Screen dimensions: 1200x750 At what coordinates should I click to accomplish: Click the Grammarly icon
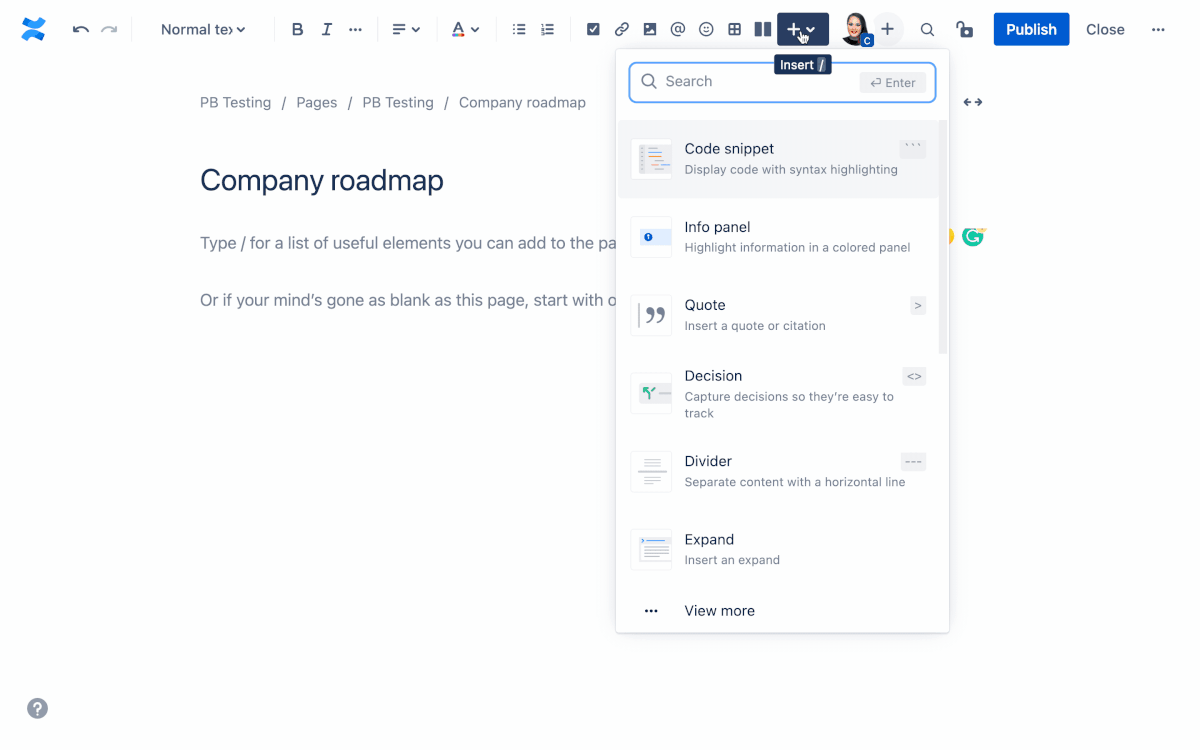click(x=973, y=236)
